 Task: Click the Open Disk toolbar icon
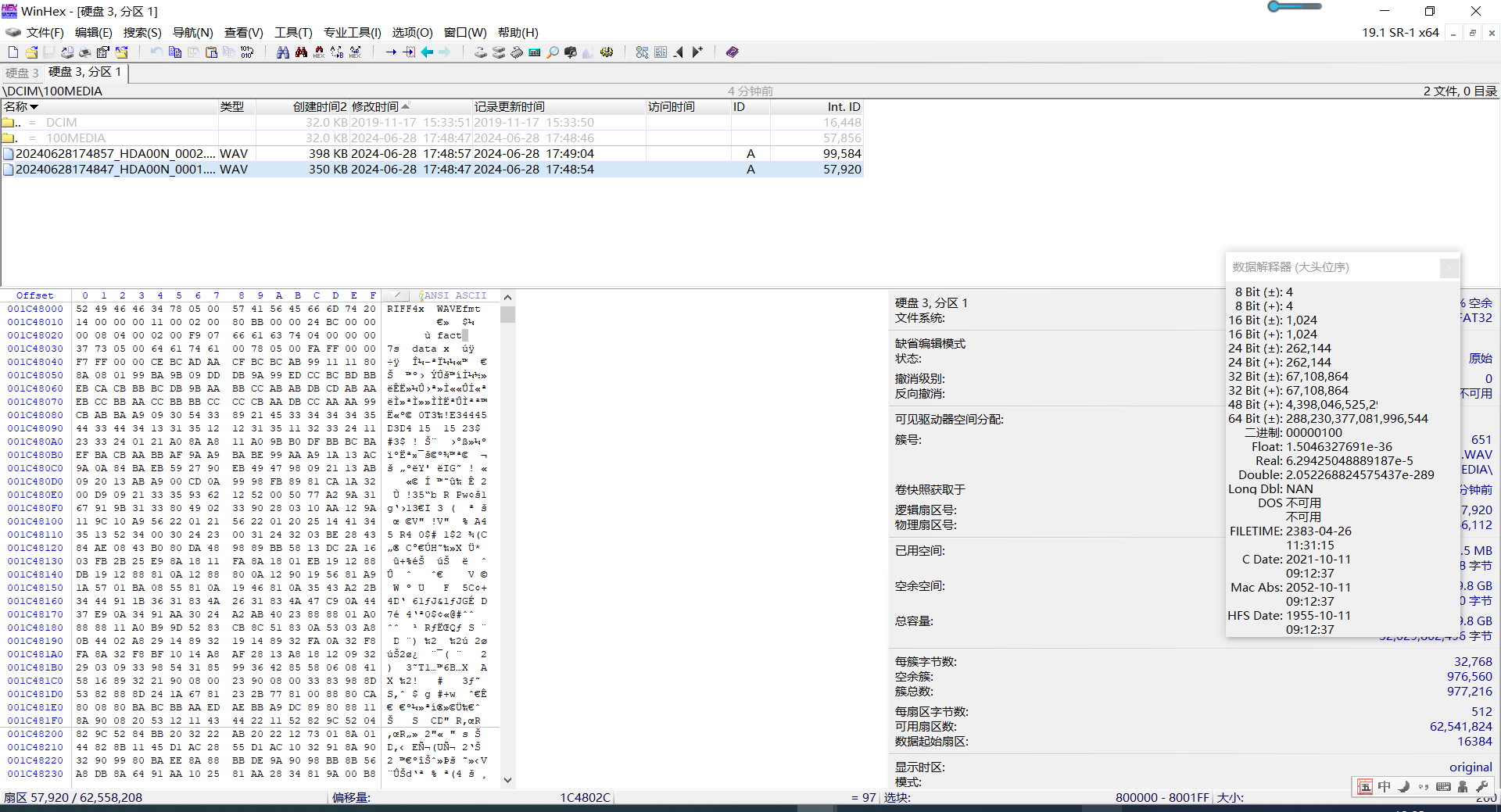[x=481, y=52]
